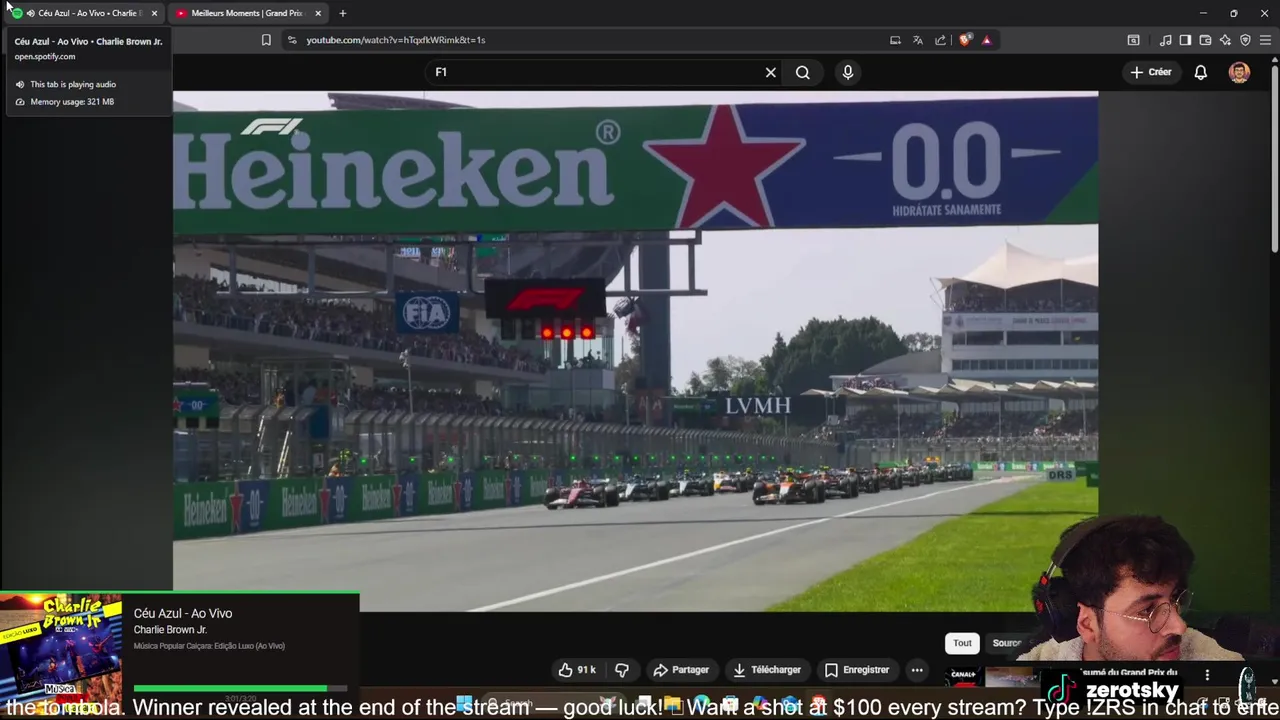Toggle the browser sidebar panel icon

[x=1185, y=40]
